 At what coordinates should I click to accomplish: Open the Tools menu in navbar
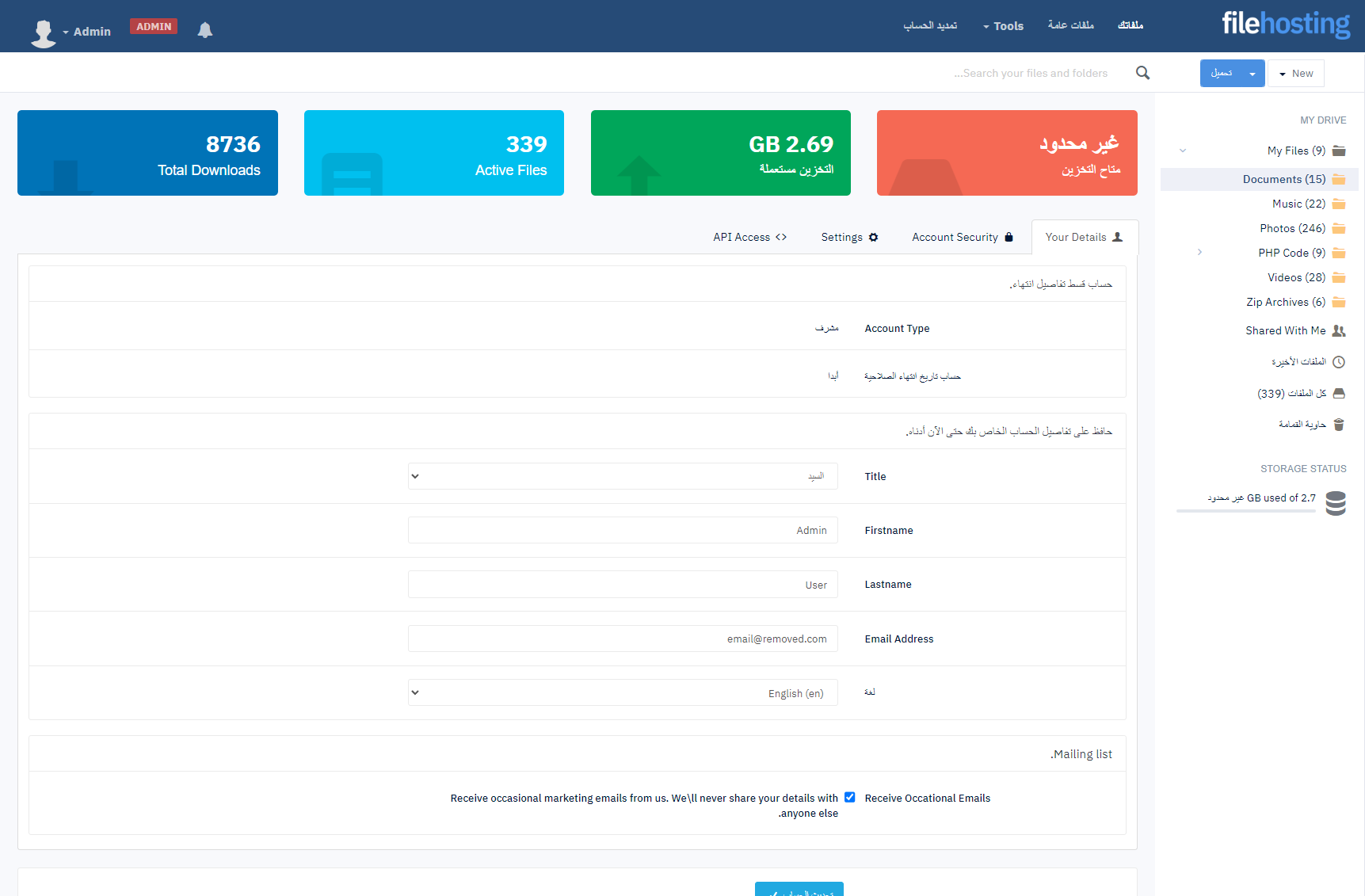point(1003,26)
